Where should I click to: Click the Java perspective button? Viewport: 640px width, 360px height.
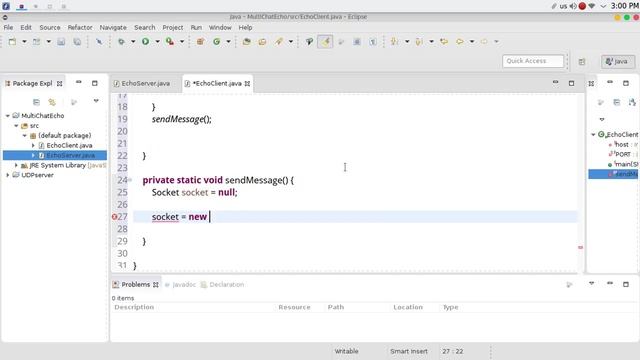click(618, 62)
